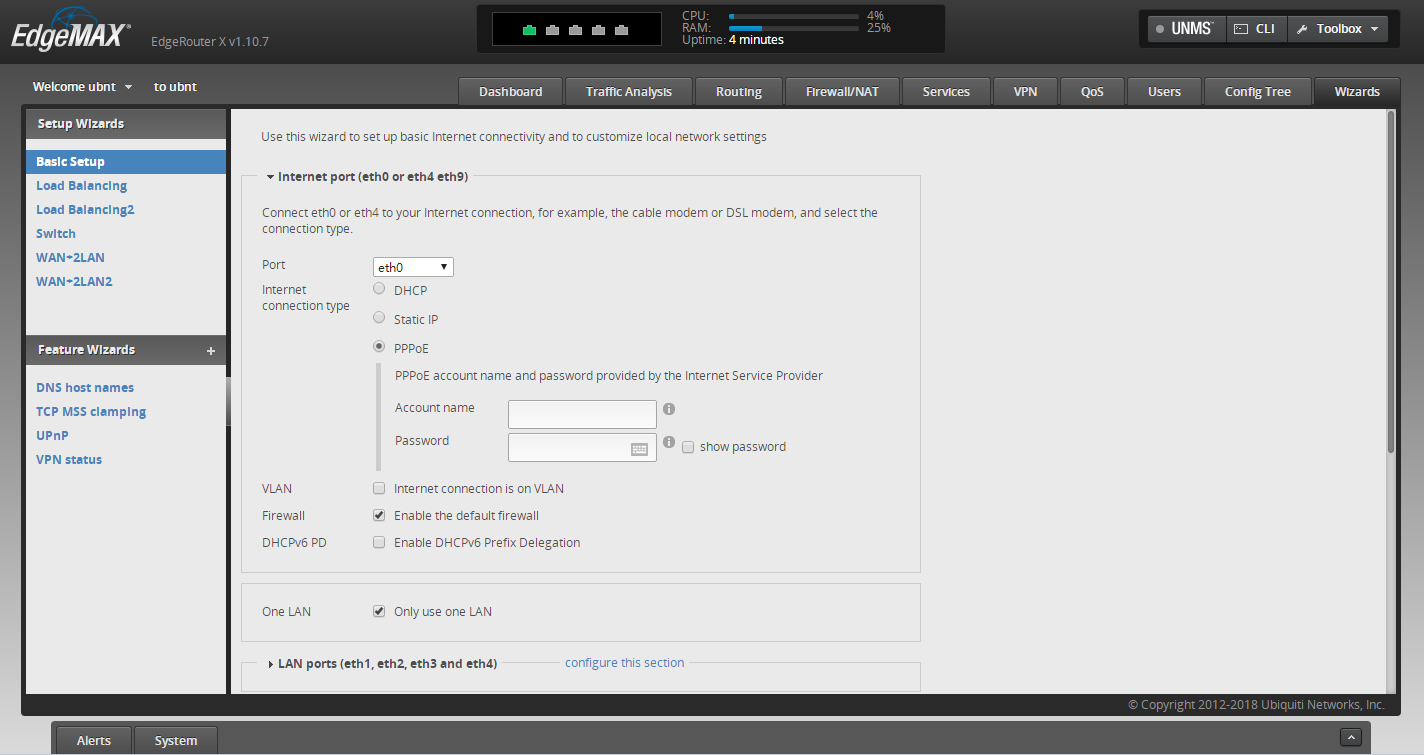Select the Basic Setup wizard
1424x755 pixels.
[126, 162]
